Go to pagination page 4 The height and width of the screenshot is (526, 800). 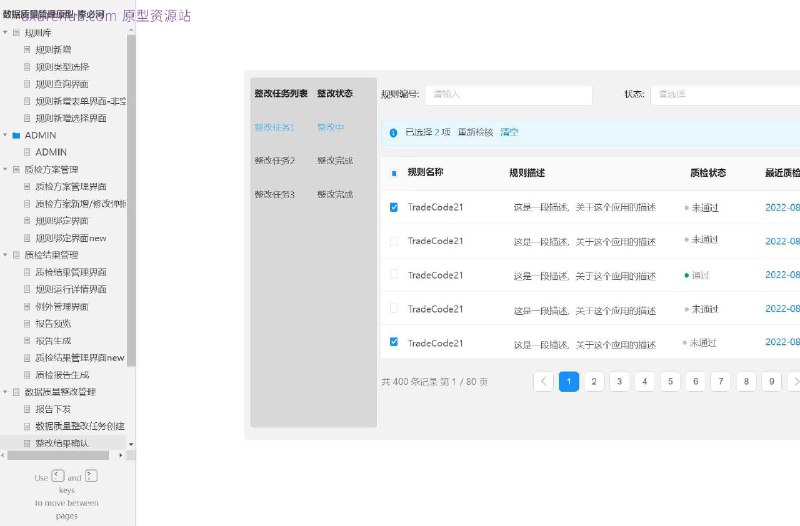point(645,382)
